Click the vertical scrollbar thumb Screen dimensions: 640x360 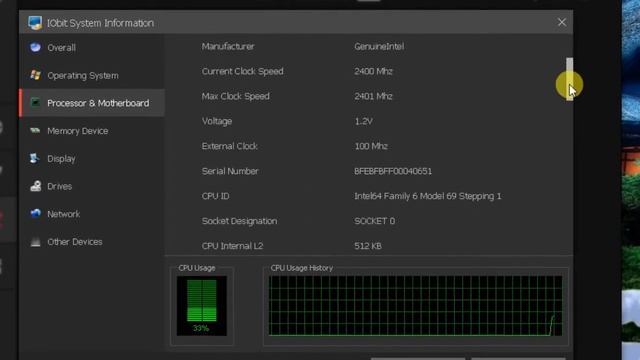click(x=569, y=79)
